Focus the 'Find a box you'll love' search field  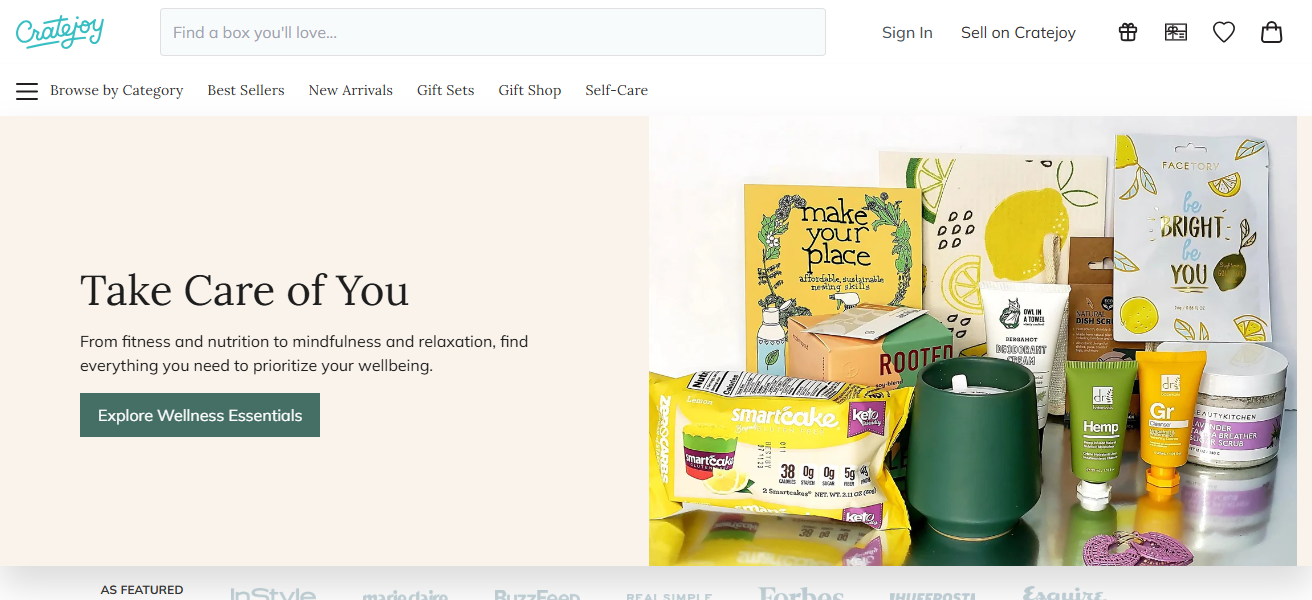pyautogui.click(x=493, y=32)
